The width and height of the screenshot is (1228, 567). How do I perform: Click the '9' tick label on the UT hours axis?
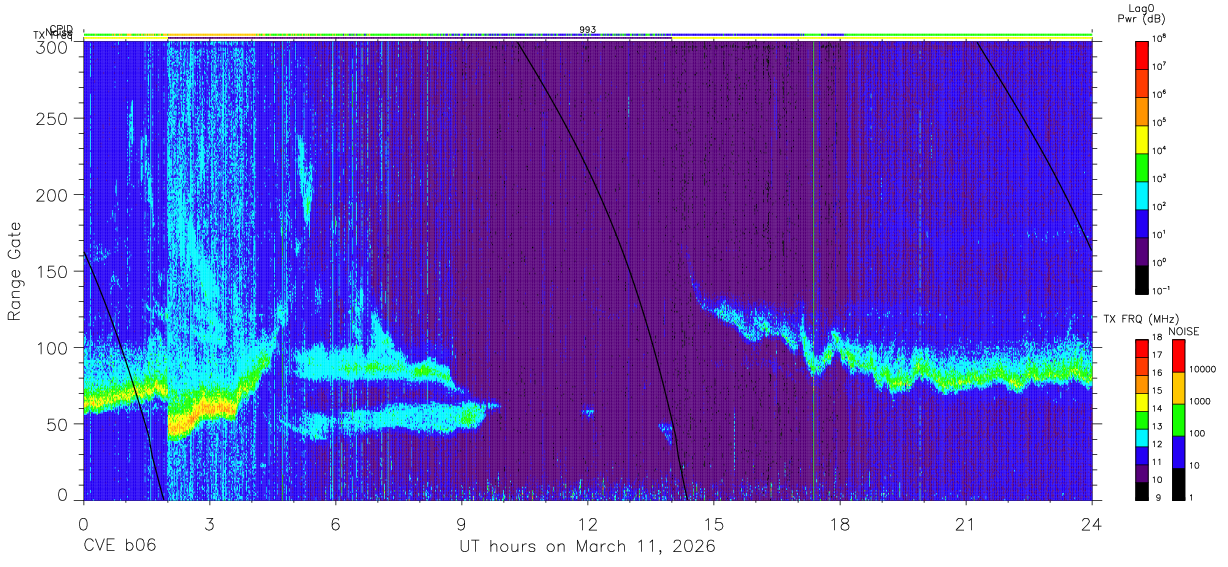pos(461,525)
